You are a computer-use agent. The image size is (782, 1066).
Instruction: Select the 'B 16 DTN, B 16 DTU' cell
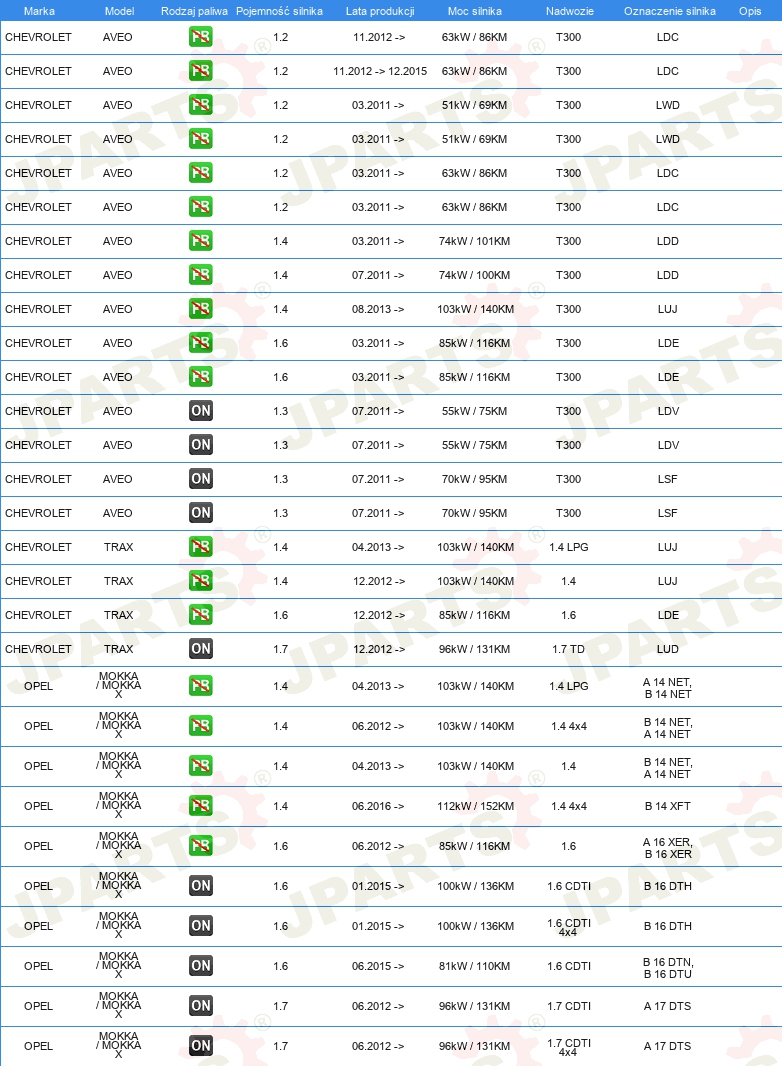pos(668,967)
